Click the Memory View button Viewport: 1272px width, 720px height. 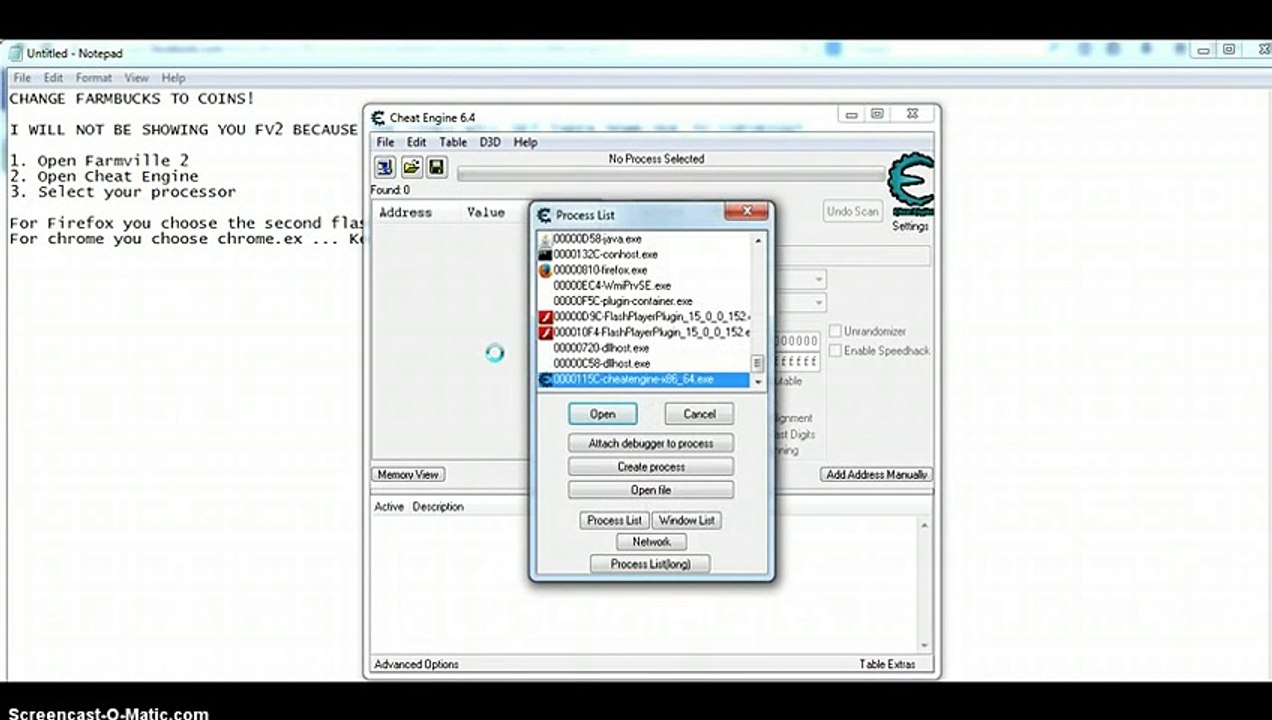pyautogui.click(x=408, y=475)
